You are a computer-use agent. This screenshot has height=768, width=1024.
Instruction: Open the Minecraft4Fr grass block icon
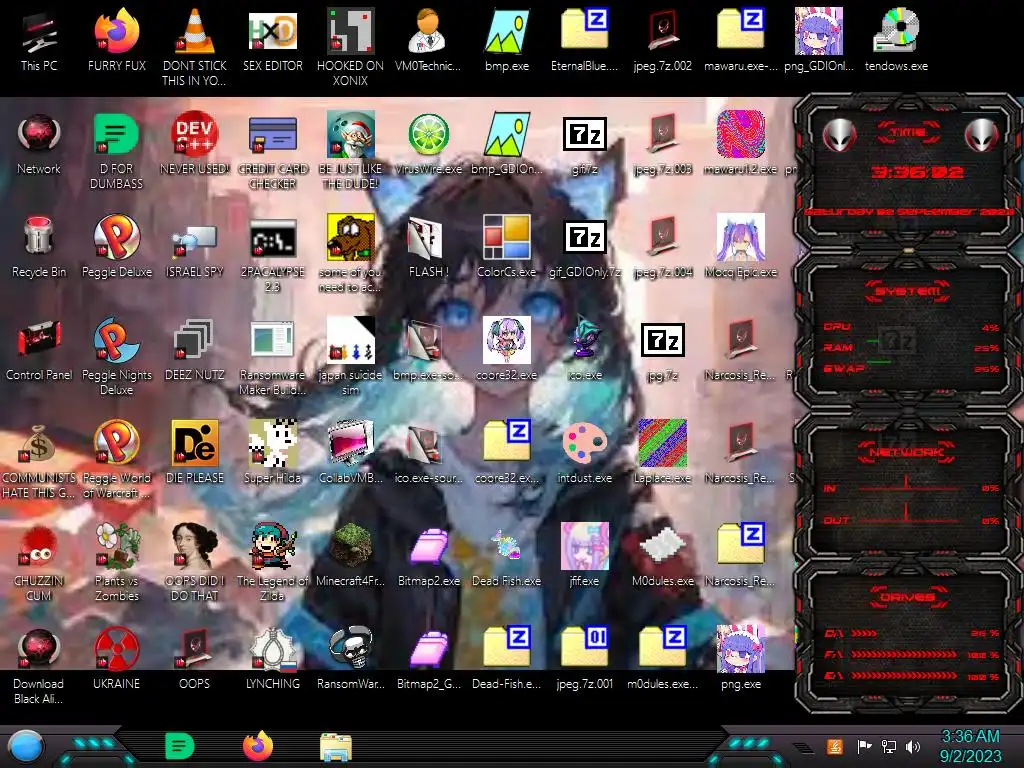click(x=350, y=556)
